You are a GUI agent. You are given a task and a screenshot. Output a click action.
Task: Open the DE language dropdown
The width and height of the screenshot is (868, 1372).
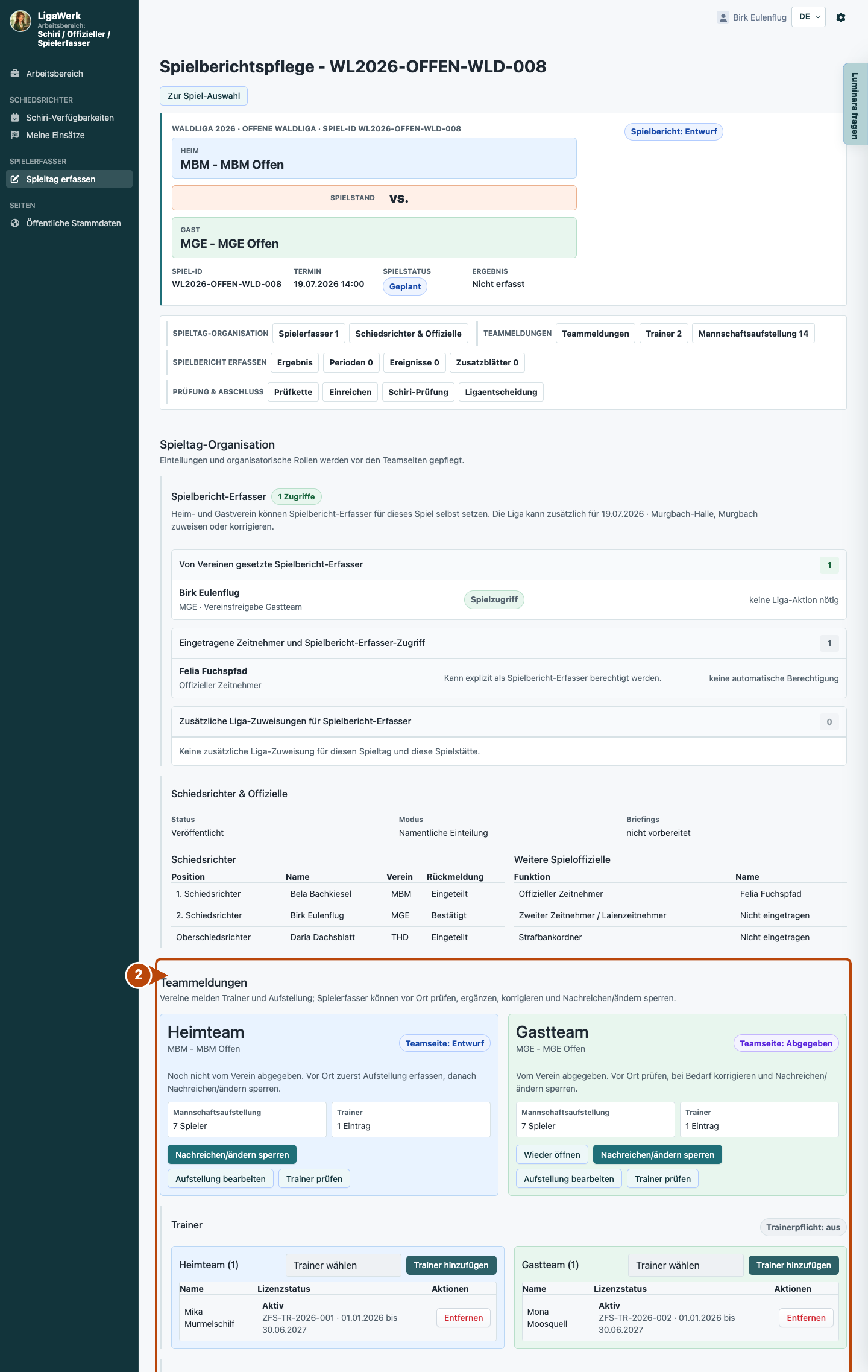pos(808,17)
